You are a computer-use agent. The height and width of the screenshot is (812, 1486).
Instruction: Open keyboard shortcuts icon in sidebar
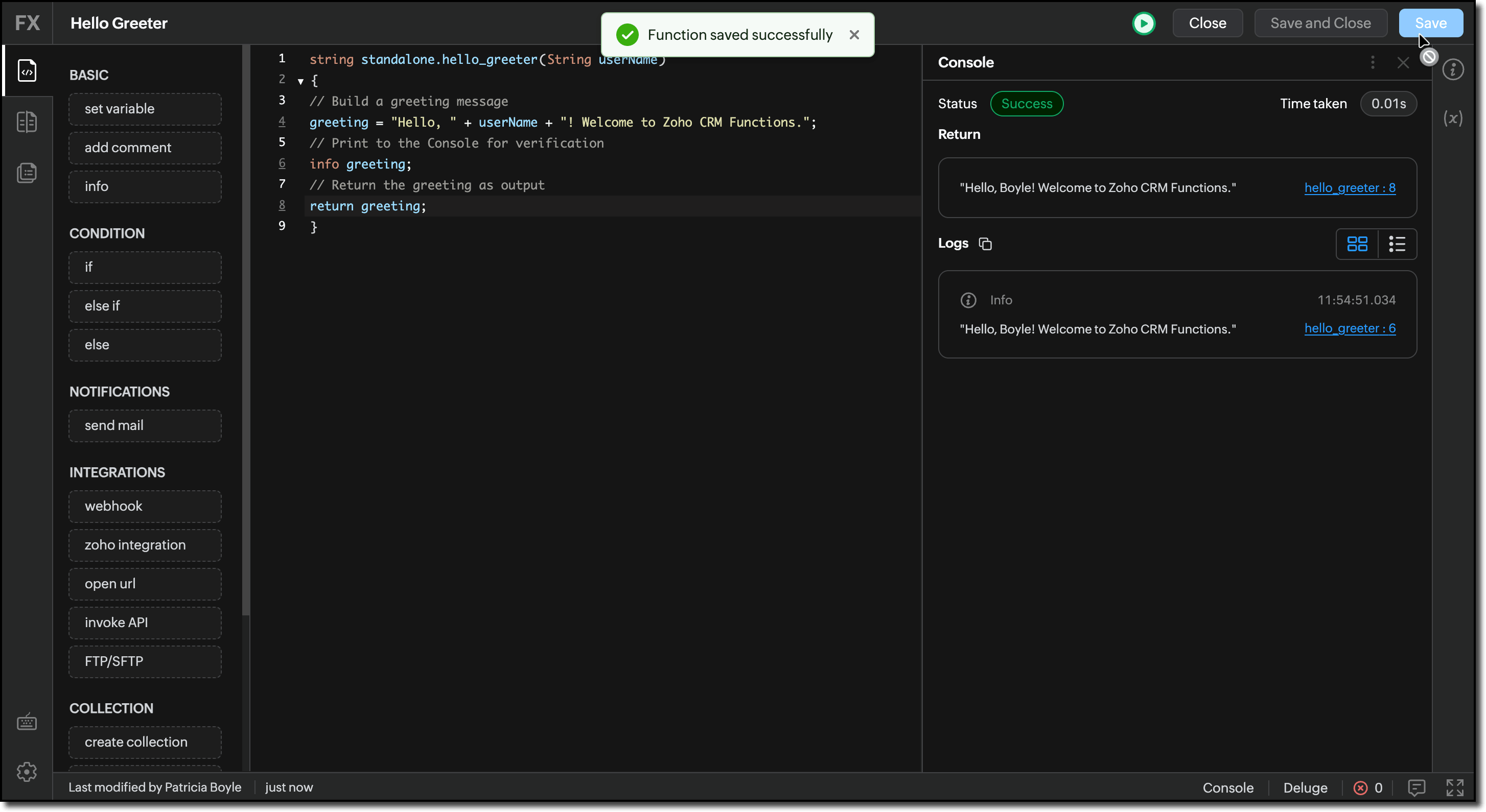coord(27,722)
